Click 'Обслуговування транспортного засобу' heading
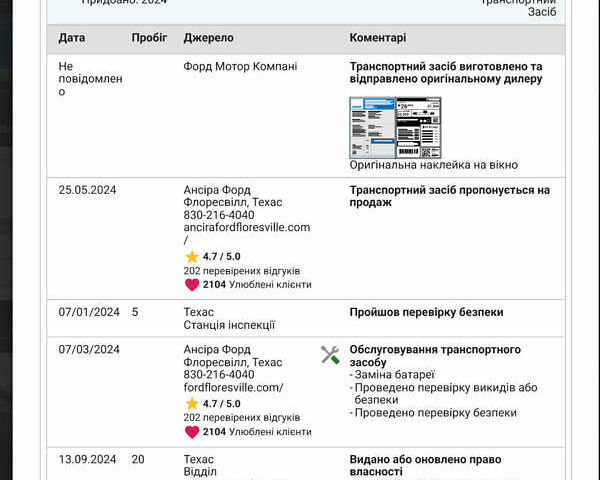This screenshot has width=600, height=480. [x=434, y=356]
